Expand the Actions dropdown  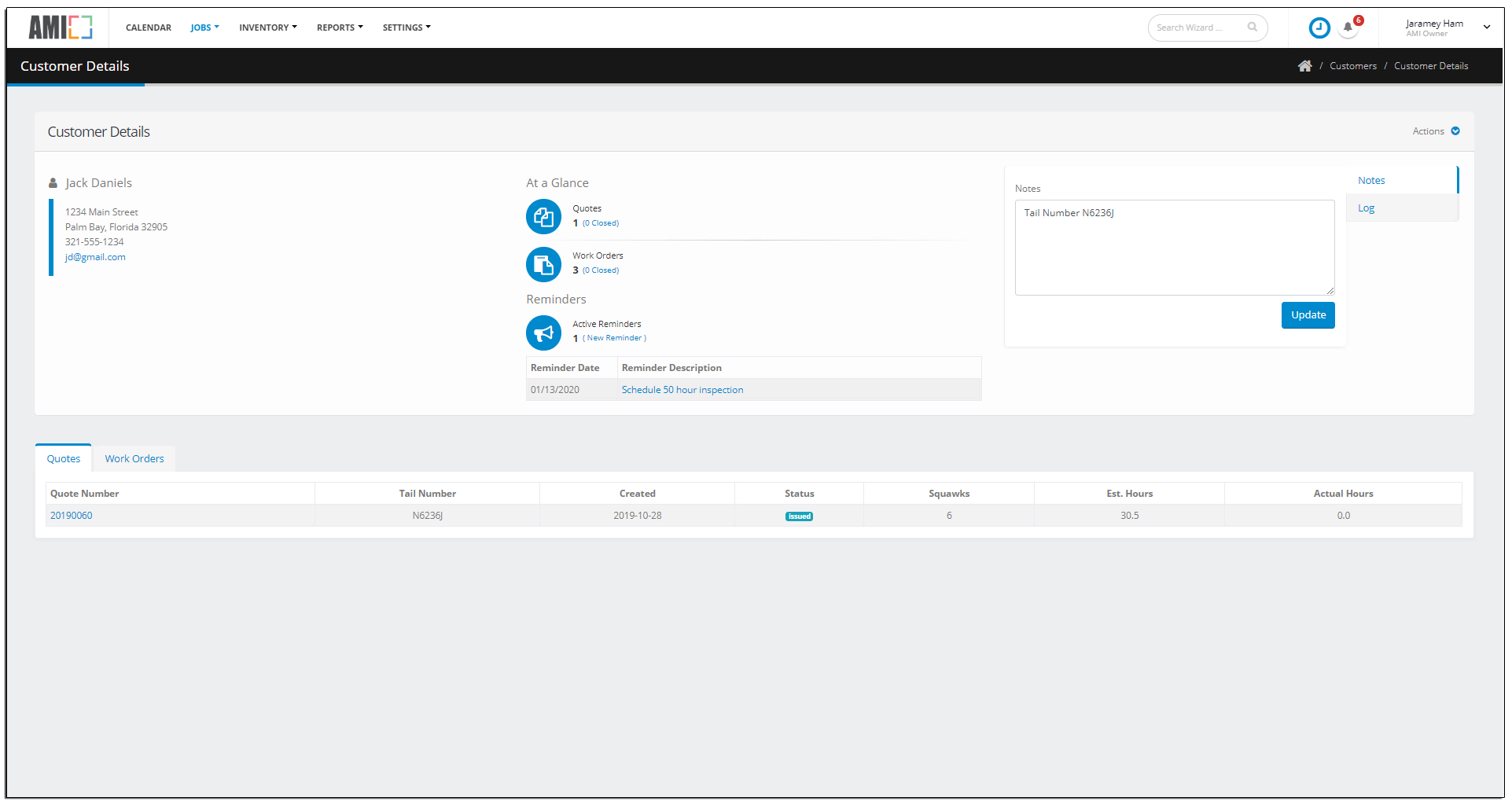(x=1436, y=131)
